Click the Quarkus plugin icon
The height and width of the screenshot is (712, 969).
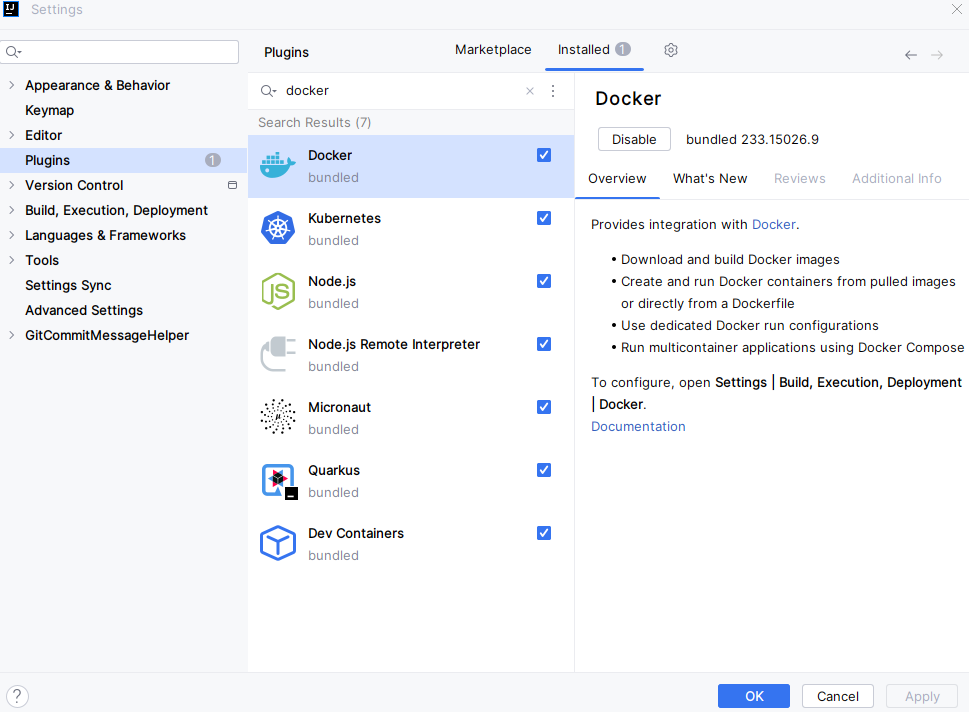tap(278, 480)
